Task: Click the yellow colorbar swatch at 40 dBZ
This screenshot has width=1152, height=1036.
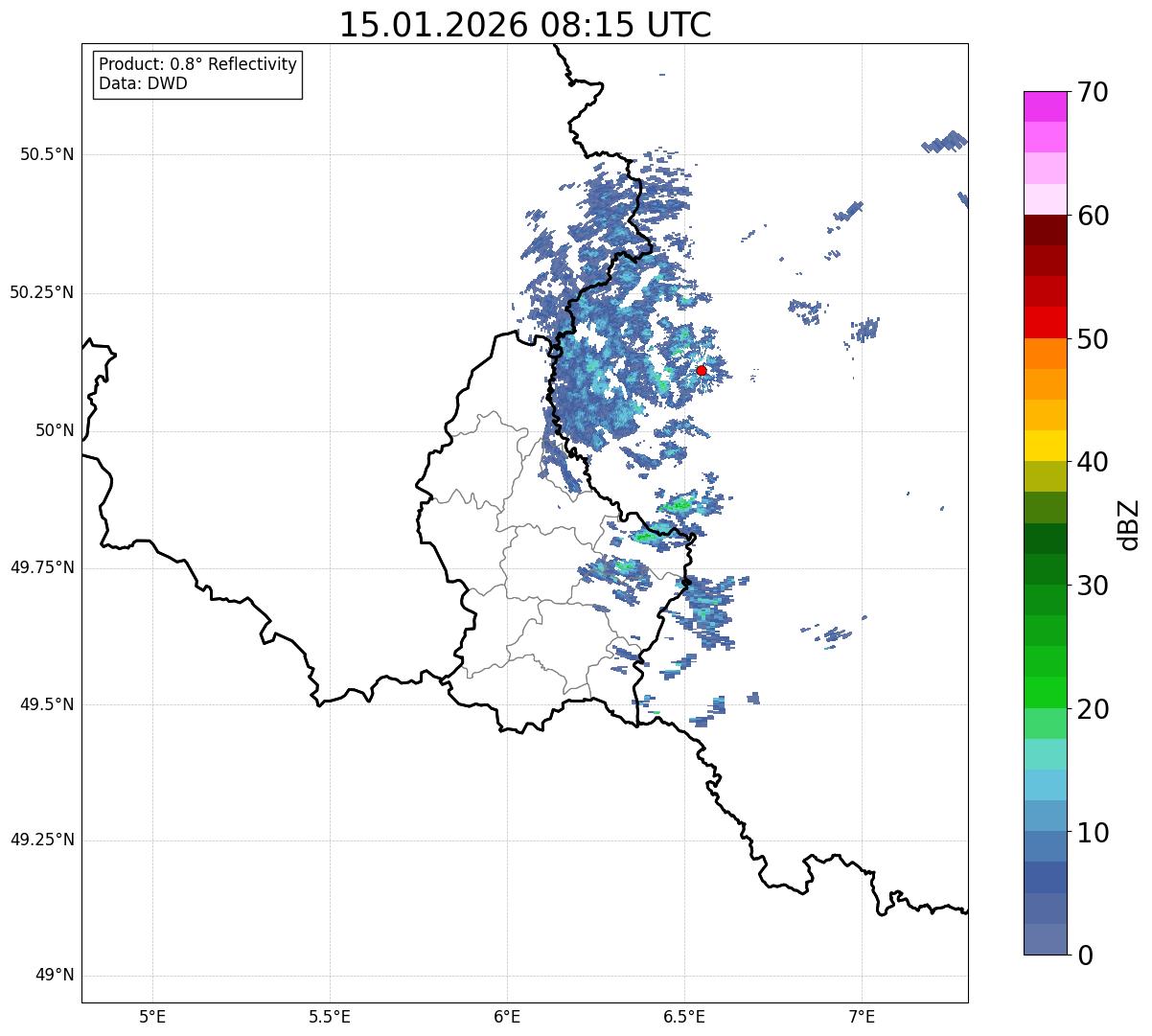Action: click(1045, 446)
